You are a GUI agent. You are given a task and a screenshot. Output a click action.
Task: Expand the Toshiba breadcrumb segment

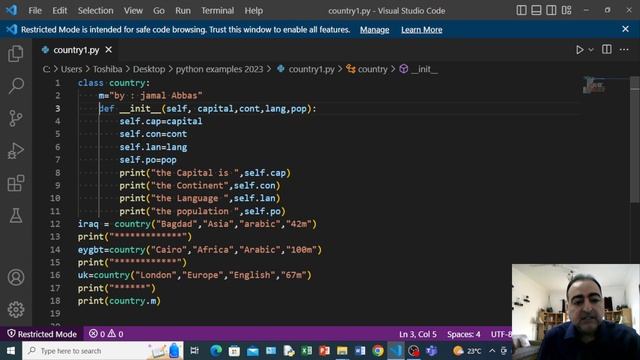(x=107, y=69)
